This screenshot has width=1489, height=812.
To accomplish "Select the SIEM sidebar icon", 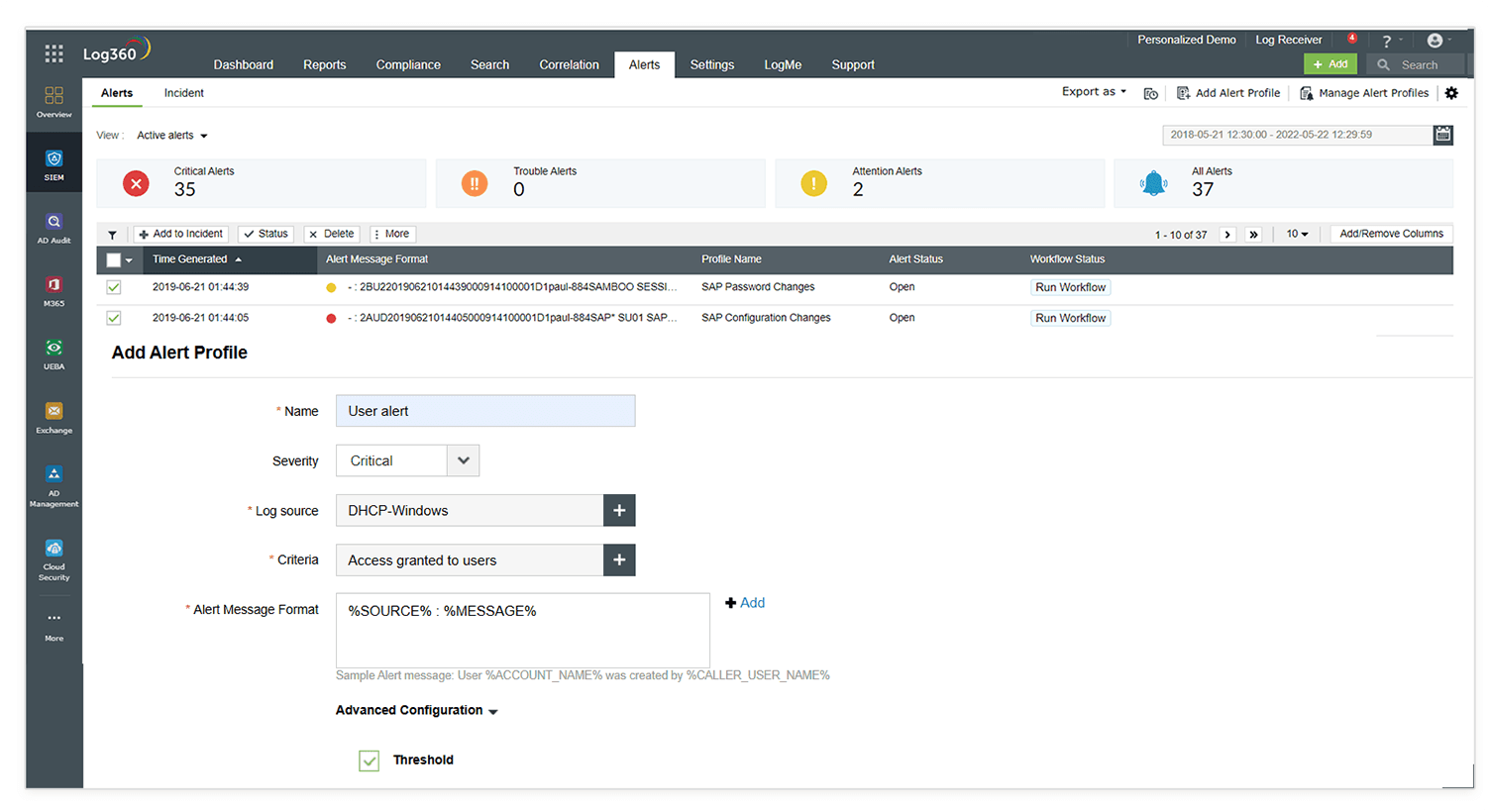I will pos(53,164).
